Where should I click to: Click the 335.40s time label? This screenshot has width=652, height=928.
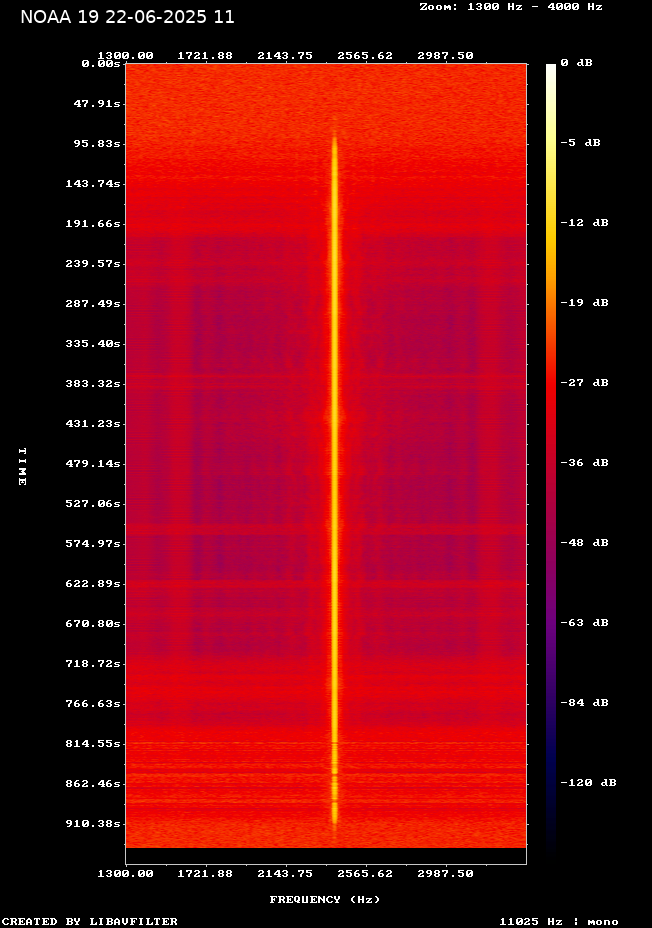[93, 344]
